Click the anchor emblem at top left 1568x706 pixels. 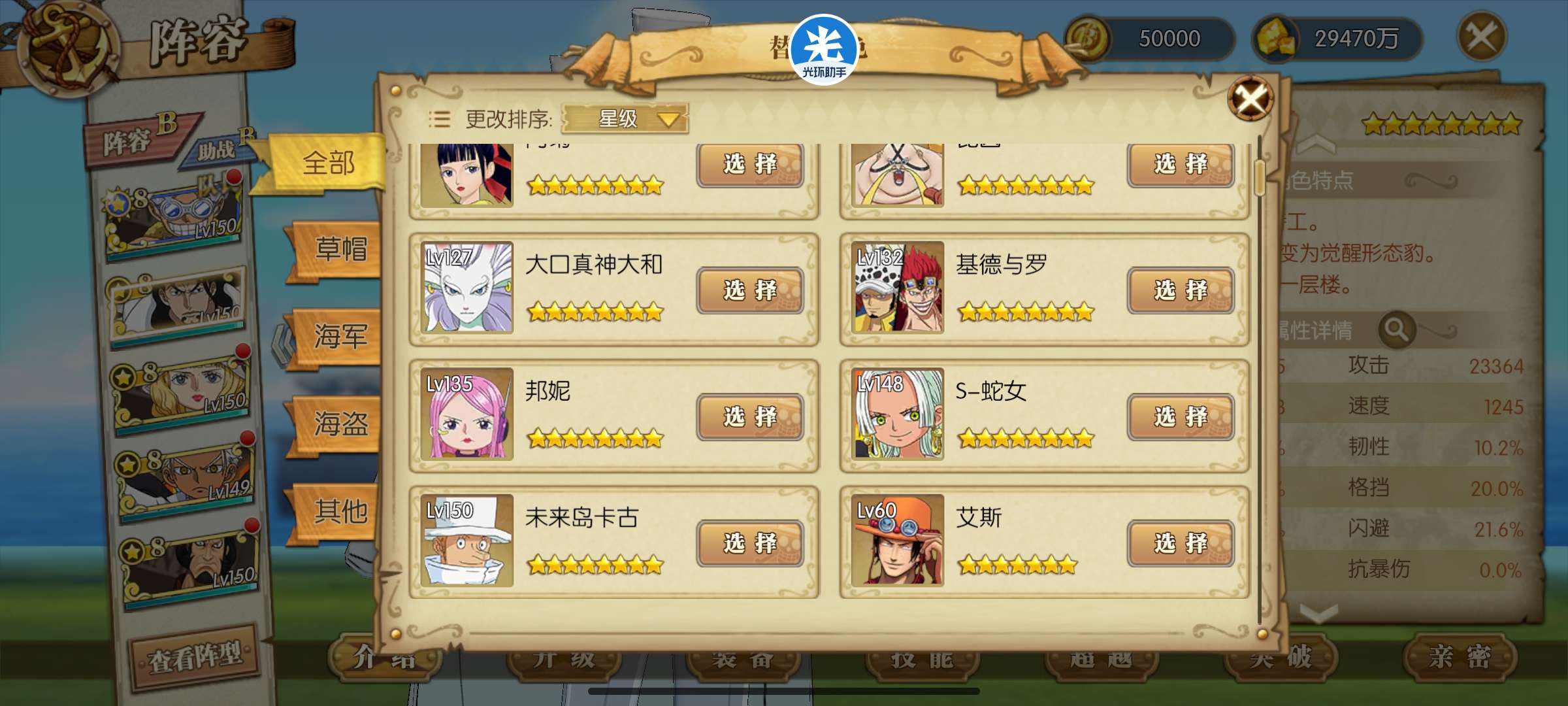(x=69, y=47)
